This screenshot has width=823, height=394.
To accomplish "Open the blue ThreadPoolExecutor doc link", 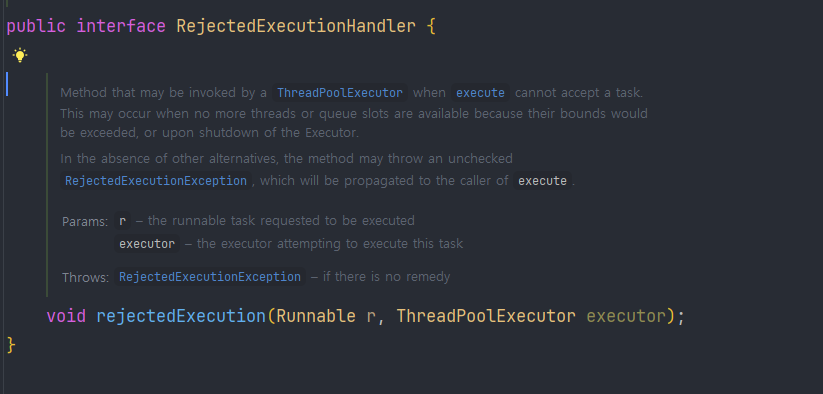I will point(340,93).
